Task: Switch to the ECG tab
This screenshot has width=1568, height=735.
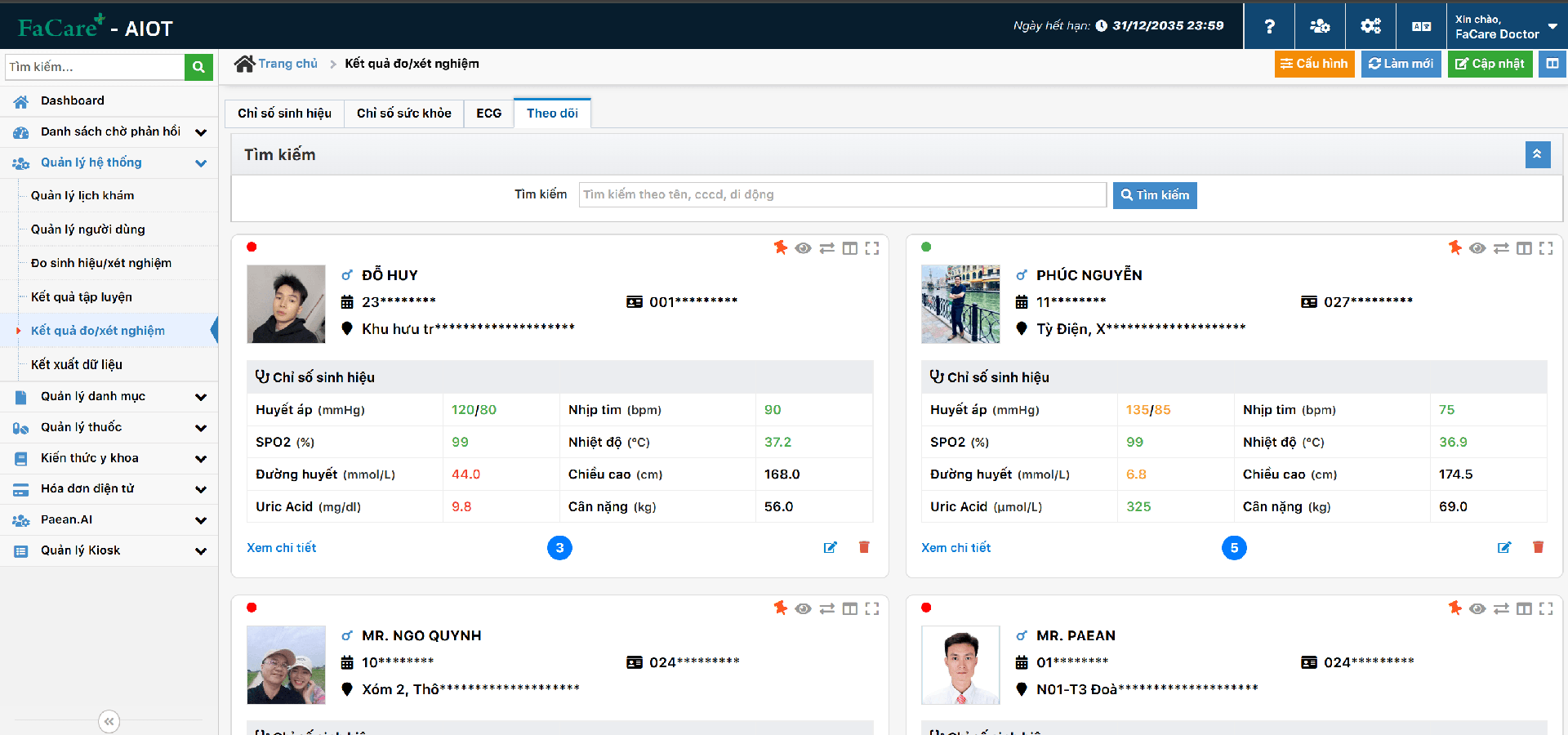Action: [489, 114]
